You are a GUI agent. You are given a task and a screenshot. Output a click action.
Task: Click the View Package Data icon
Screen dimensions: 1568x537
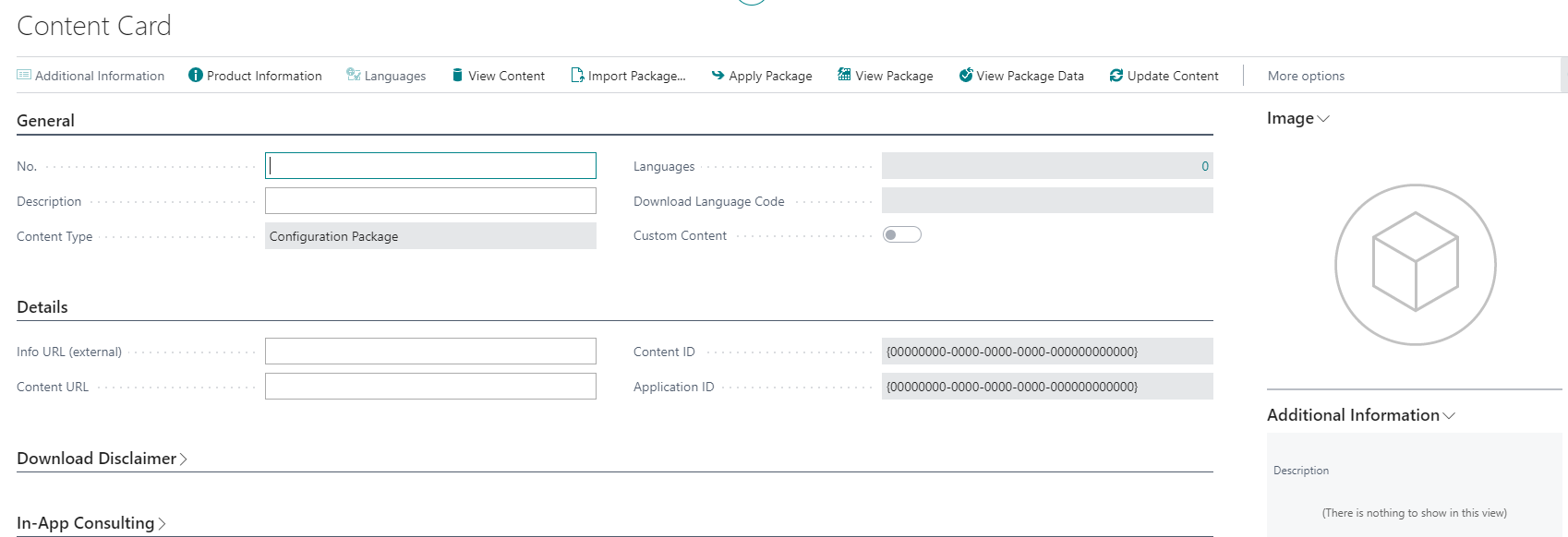pos(966,76)
